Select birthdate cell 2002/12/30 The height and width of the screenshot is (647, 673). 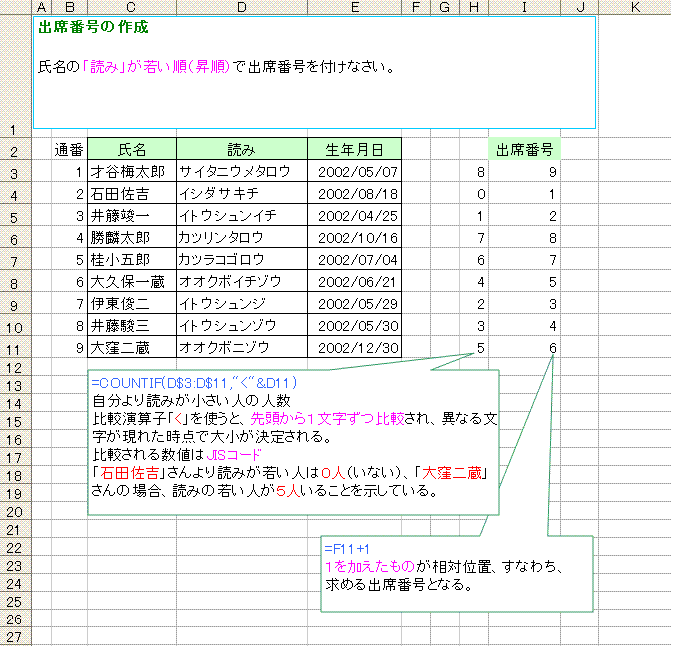click(355, 347)
